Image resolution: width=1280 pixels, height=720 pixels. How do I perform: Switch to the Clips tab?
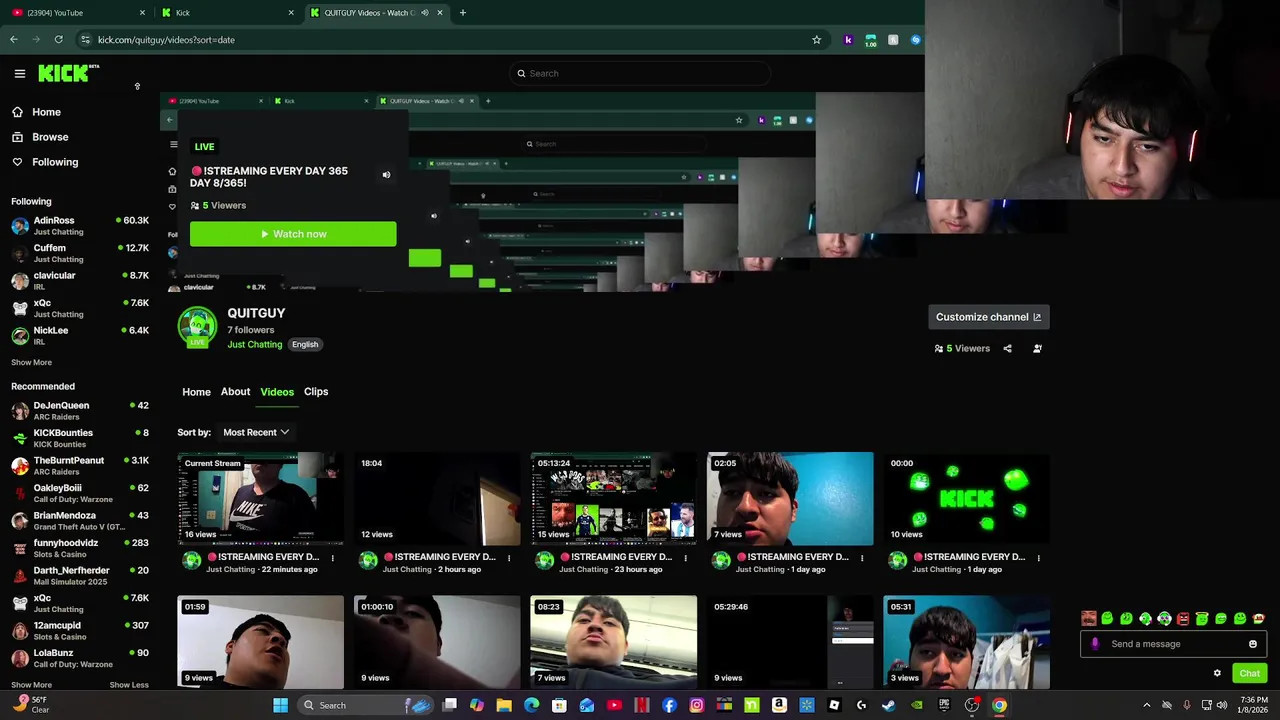click(x=316, y=392)
